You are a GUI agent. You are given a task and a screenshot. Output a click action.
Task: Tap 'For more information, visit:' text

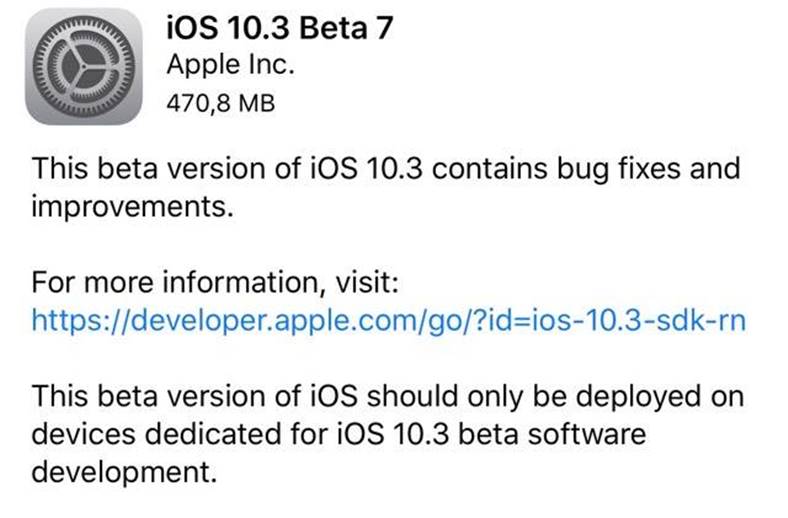[215, 282]
